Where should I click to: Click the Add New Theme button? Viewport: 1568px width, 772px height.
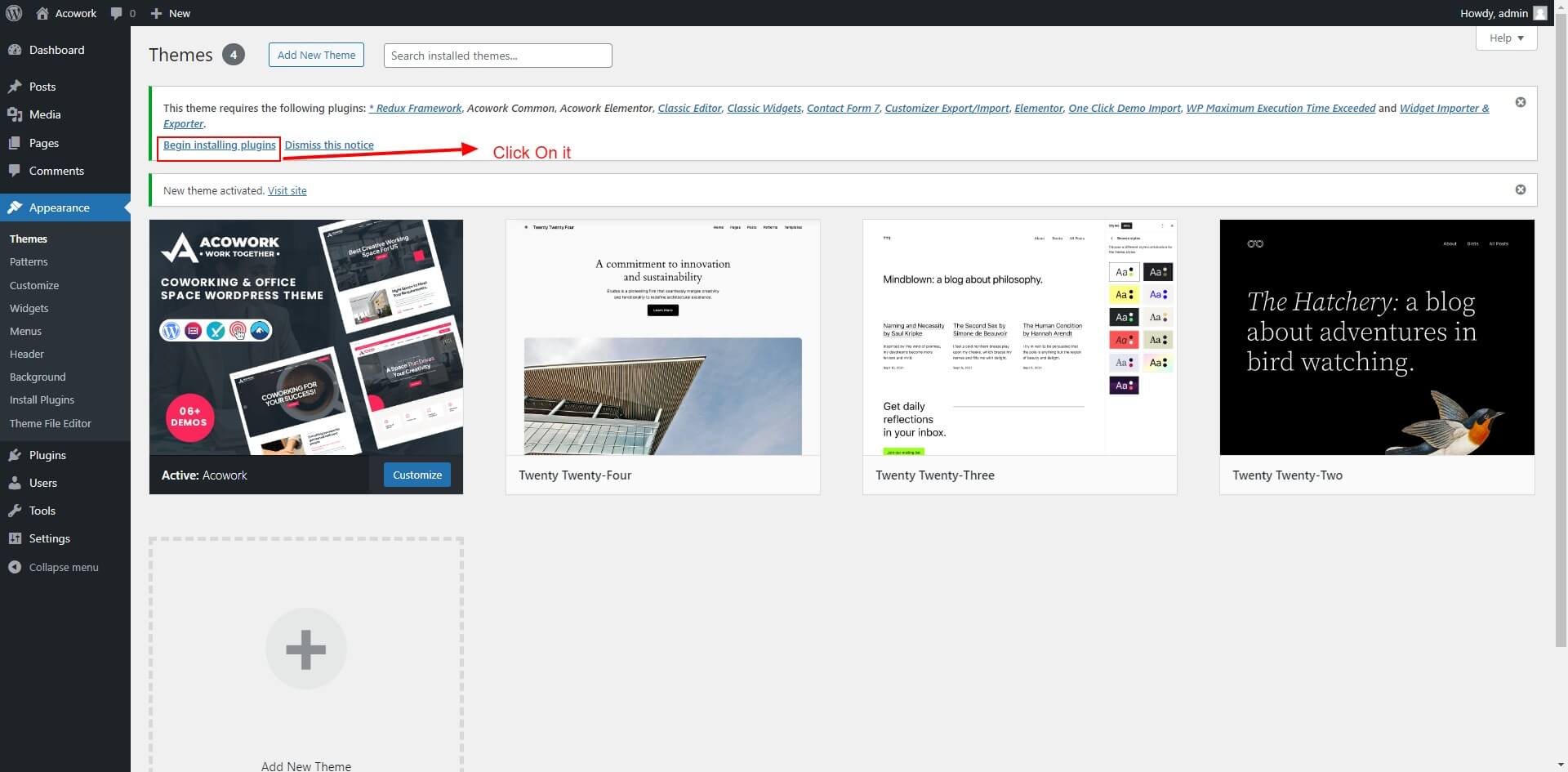[x=316, y=55]
